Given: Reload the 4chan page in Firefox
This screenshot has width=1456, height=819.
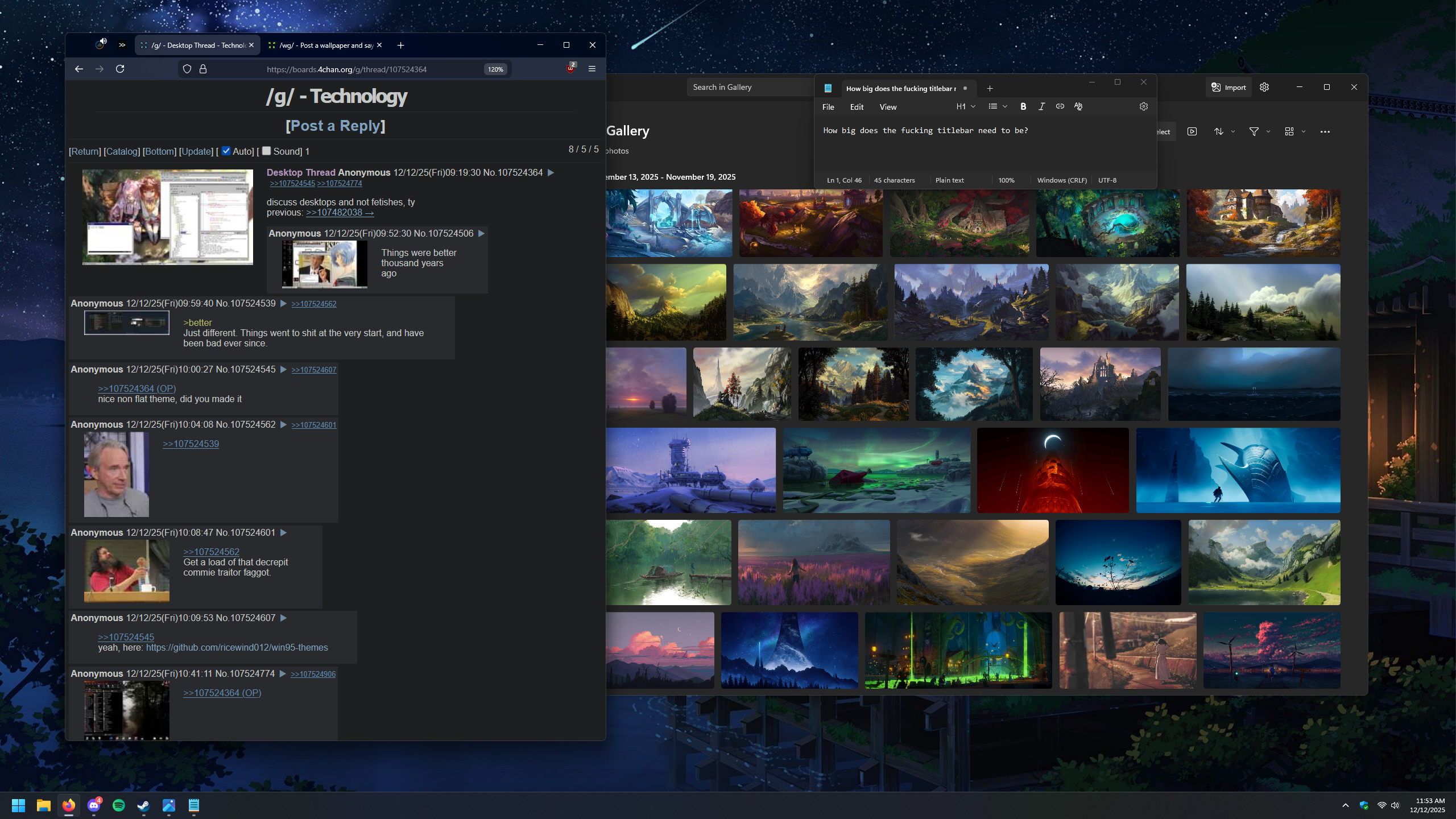Looking at the screenshot, I should point(120,69).
